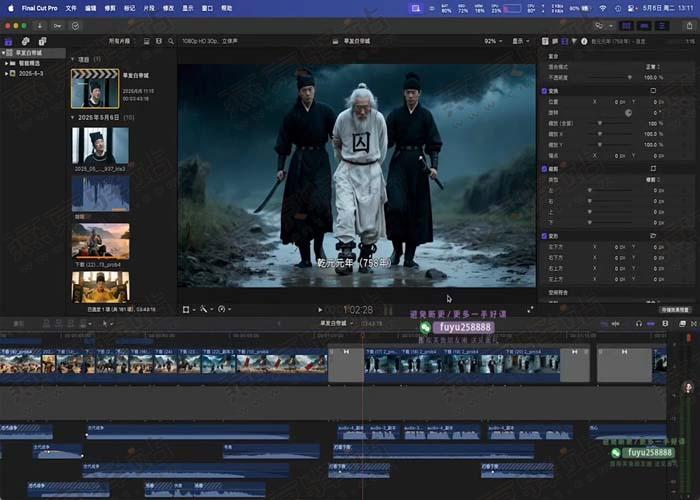This screenshot has height=500, width=700.
Task: Select the emperor in yellow robe thumbnail
Action: (x=101, y=288)
